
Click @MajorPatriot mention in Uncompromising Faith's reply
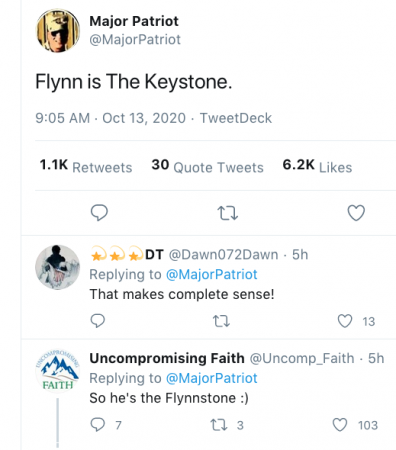click(x=211, y=378)
